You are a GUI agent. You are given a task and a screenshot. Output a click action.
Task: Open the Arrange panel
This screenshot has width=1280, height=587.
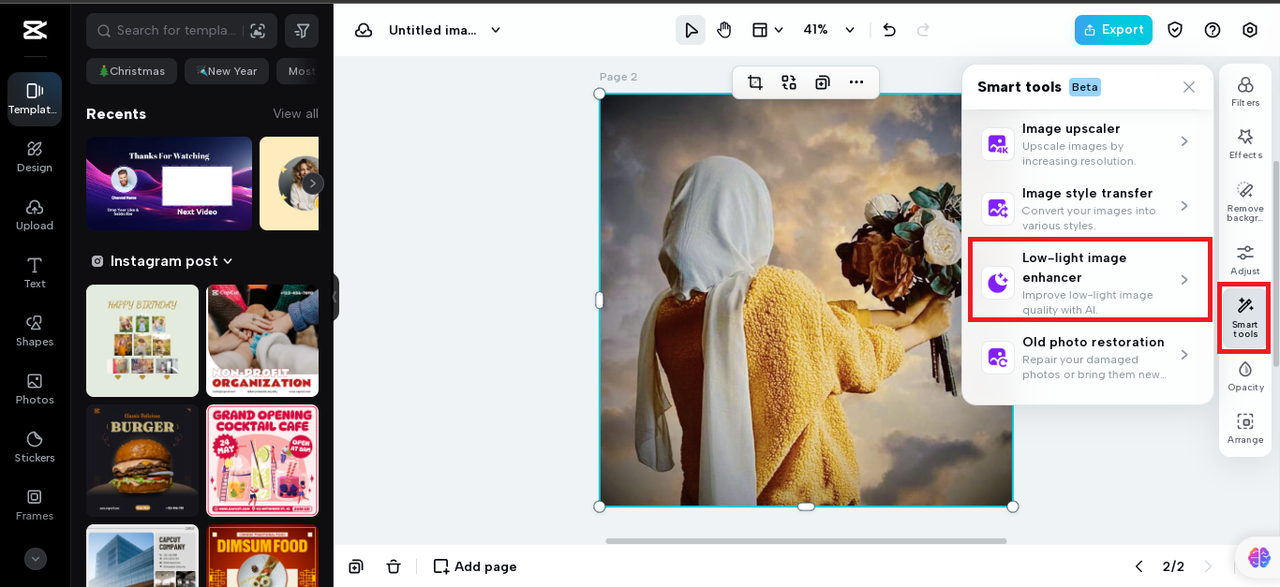pos(1245,428)
